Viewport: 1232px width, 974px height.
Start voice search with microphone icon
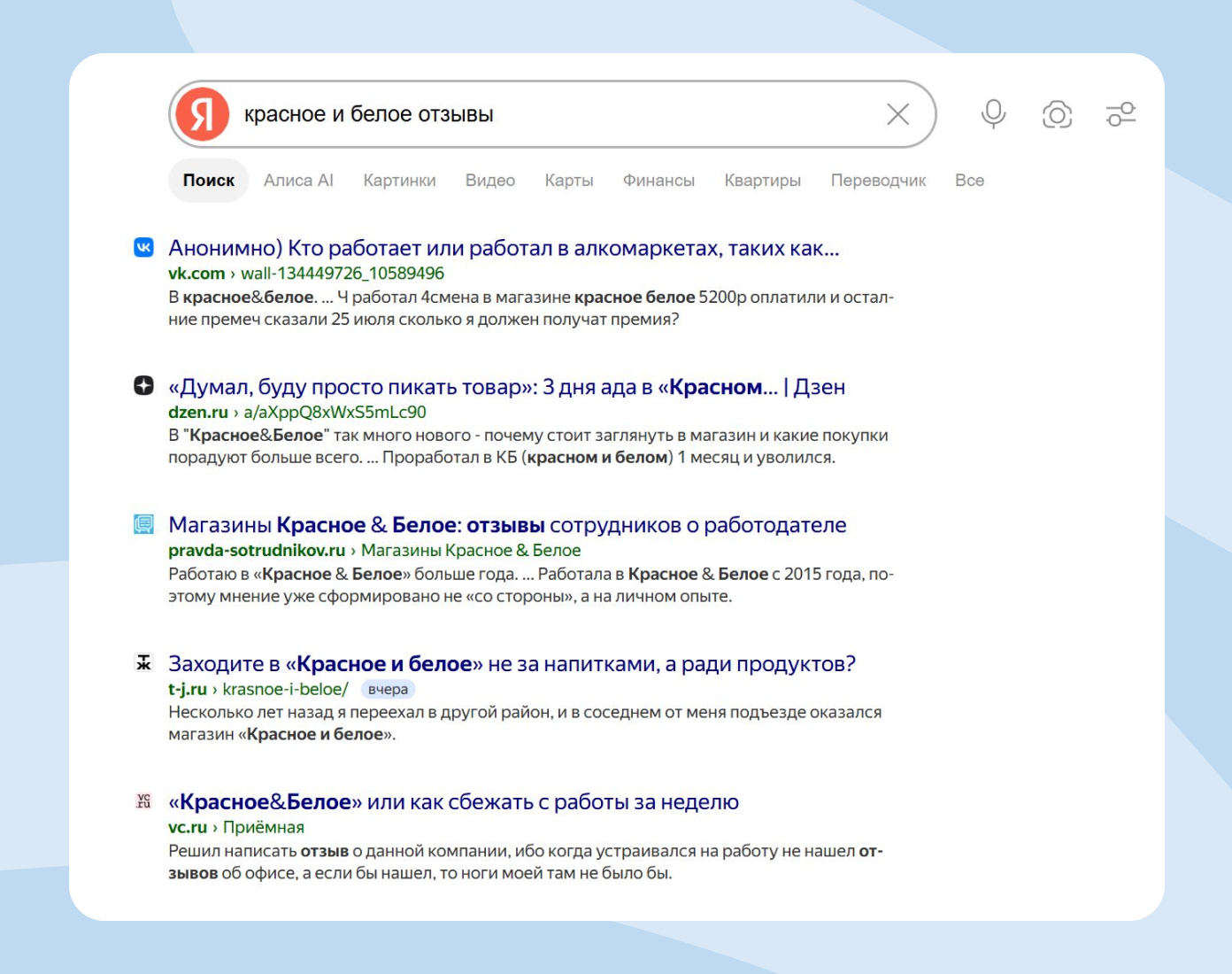[x=993, y=114]
